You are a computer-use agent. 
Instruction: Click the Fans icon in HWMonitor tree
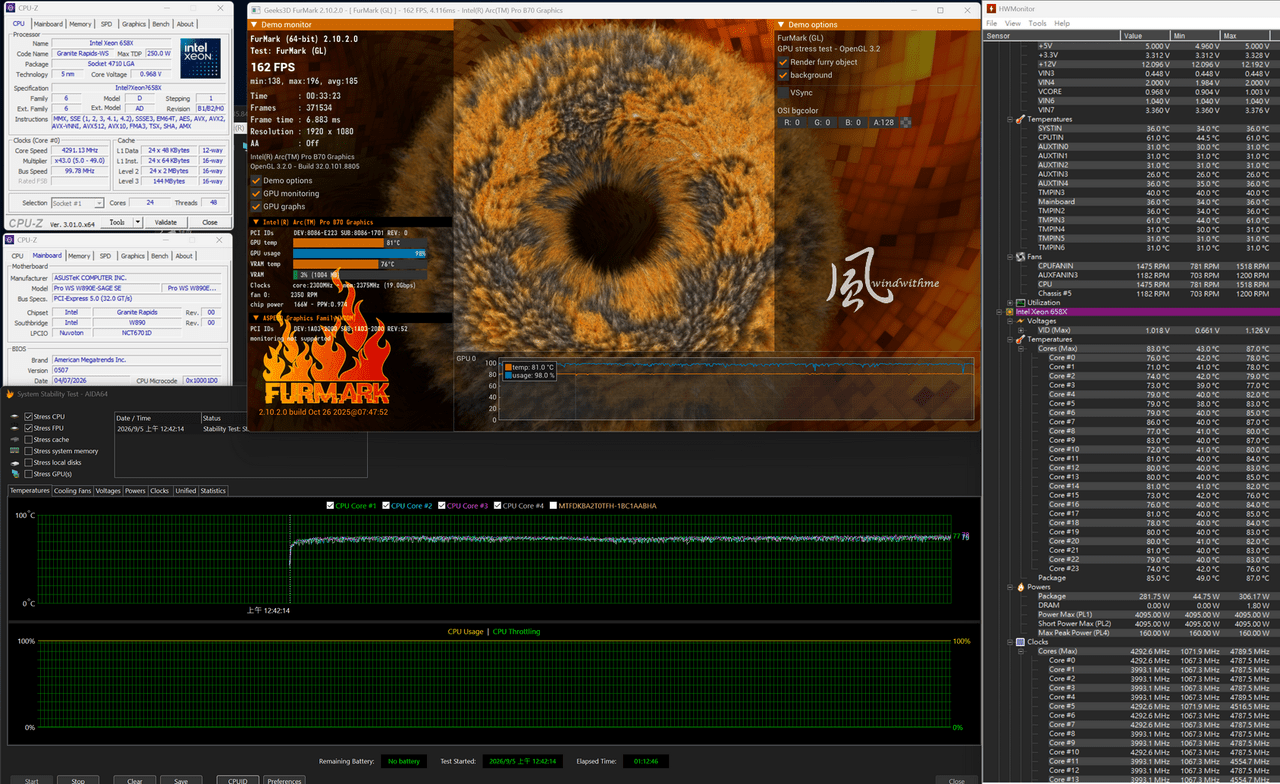click(x=1021, y=256)
